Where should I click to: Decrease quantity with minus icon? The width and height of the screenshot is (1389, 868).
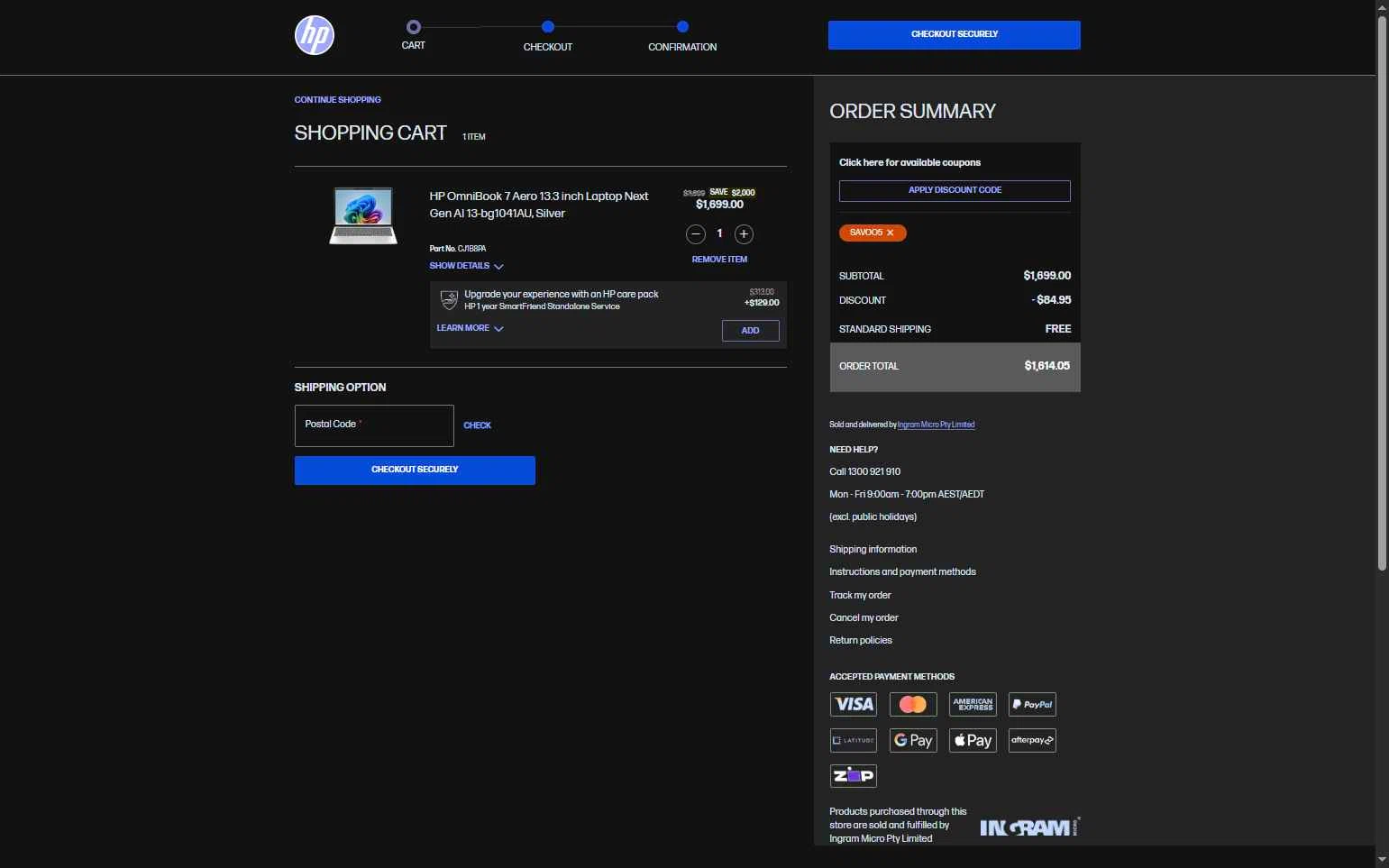click(x=696, y=234)
